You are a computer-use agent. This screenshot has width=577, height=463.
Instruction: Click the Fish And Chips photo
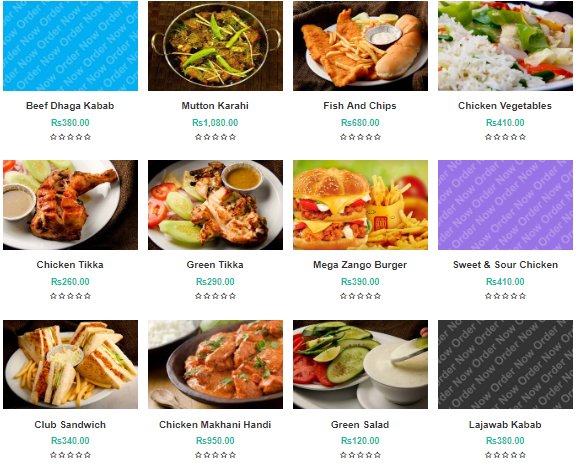(360, 46)
